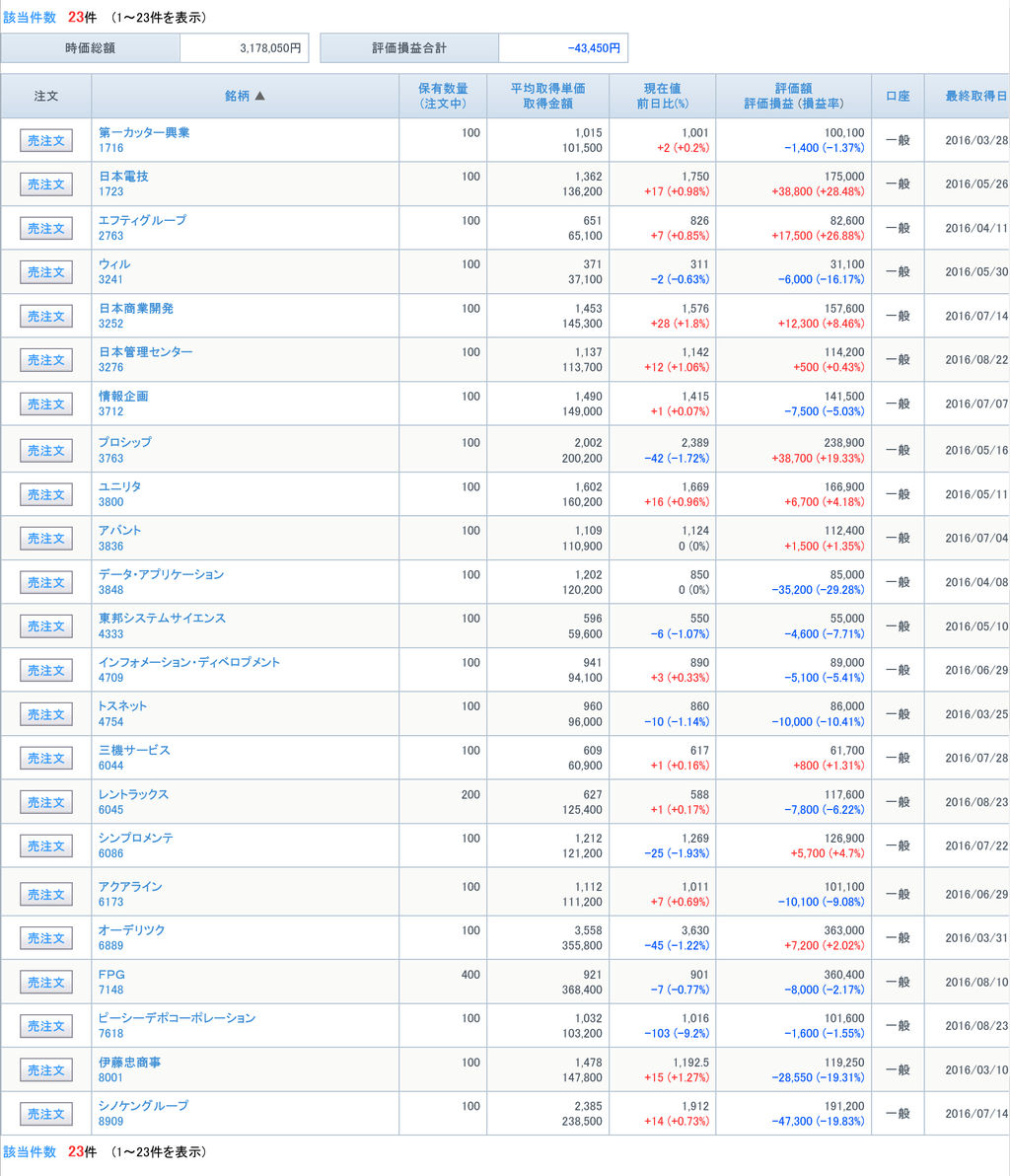Open the データ・アプリケーション stock link
Image resolution: width=1010 pixels, height=1176 pixels.
tap(161, 574)
